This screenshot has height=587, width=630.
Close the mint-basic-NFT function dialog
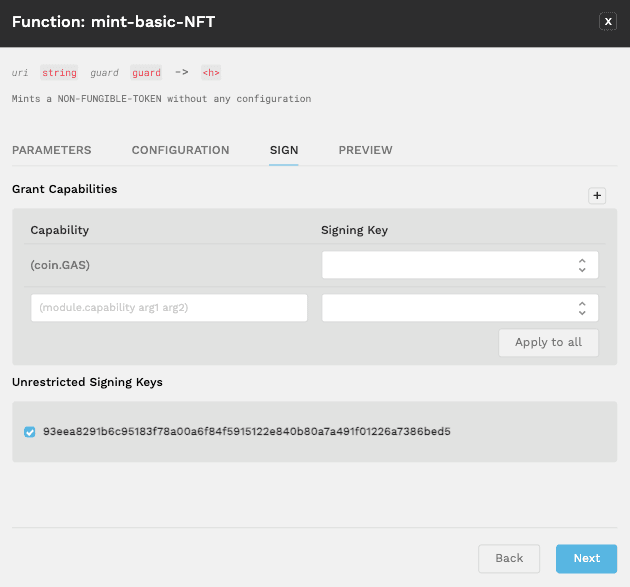point(607,21)
